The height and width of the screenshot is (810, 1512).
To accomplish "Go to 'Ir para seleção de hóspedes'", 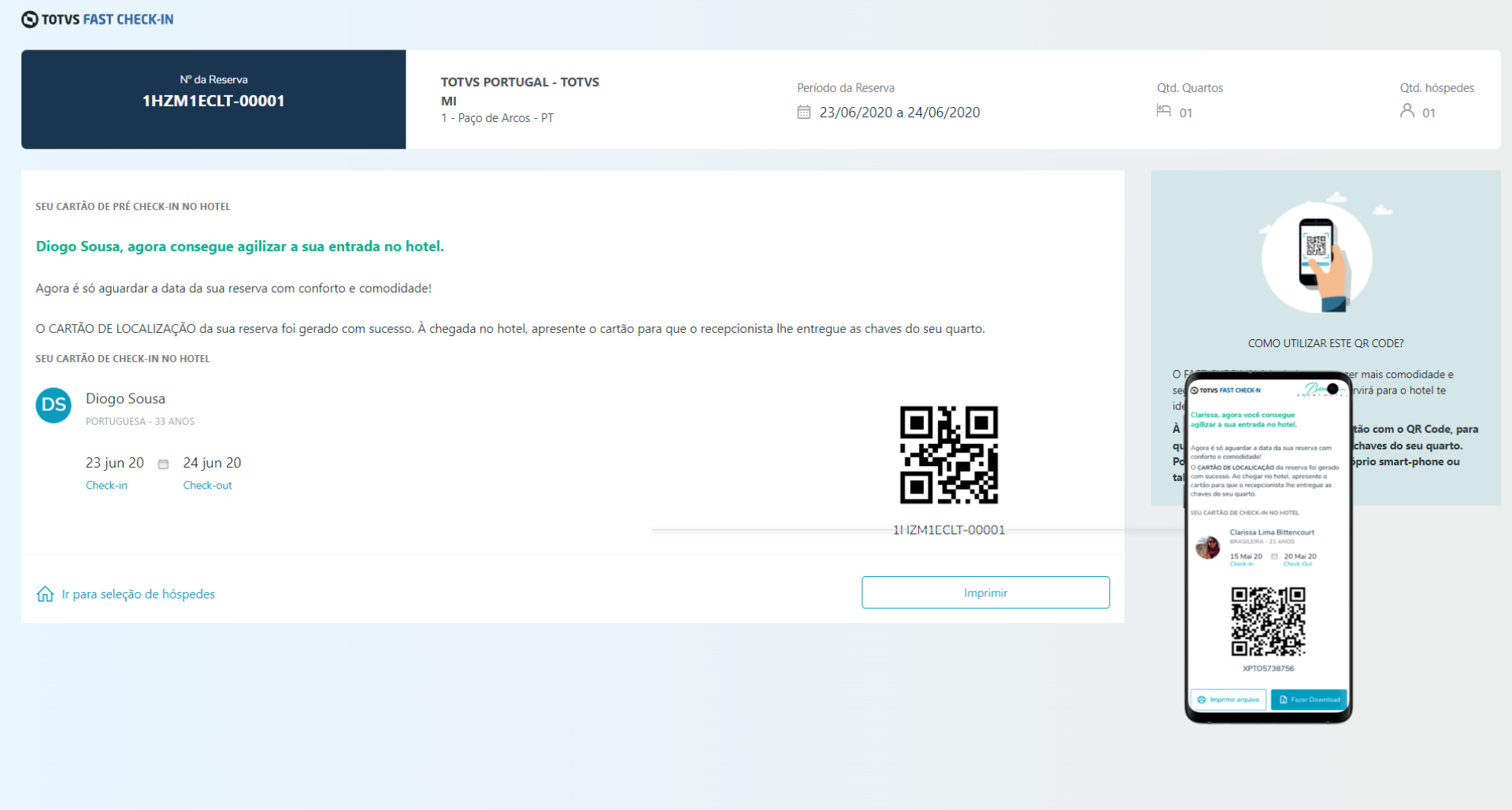I will point(138,594).
